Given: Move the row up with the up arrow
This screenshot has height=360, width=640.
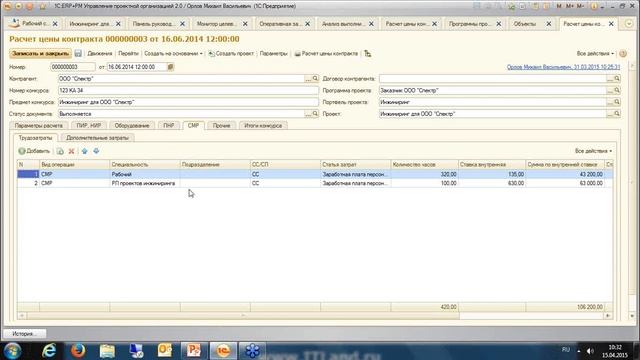Looking at the screenshot, I should (x=84, y=151).
